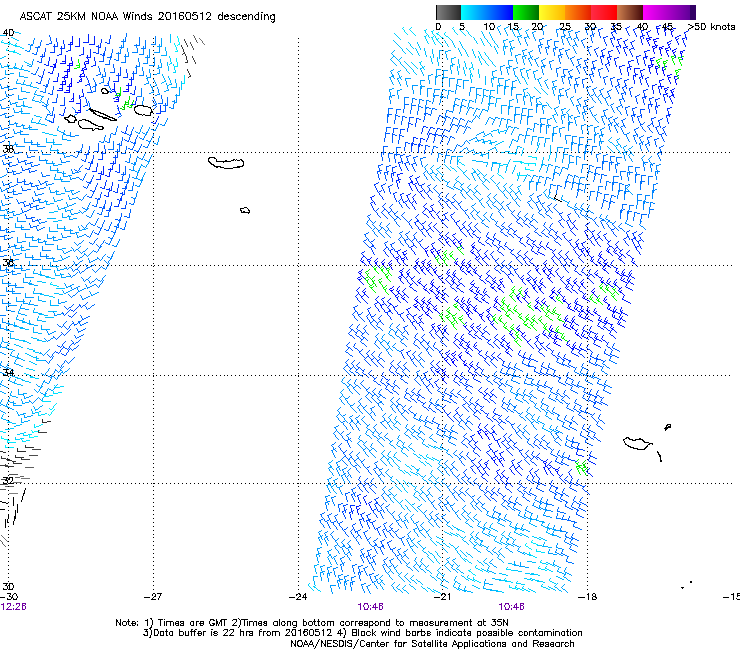Select the orange 25-30 knots color band

pyautogui.click(x=578, y=12)
